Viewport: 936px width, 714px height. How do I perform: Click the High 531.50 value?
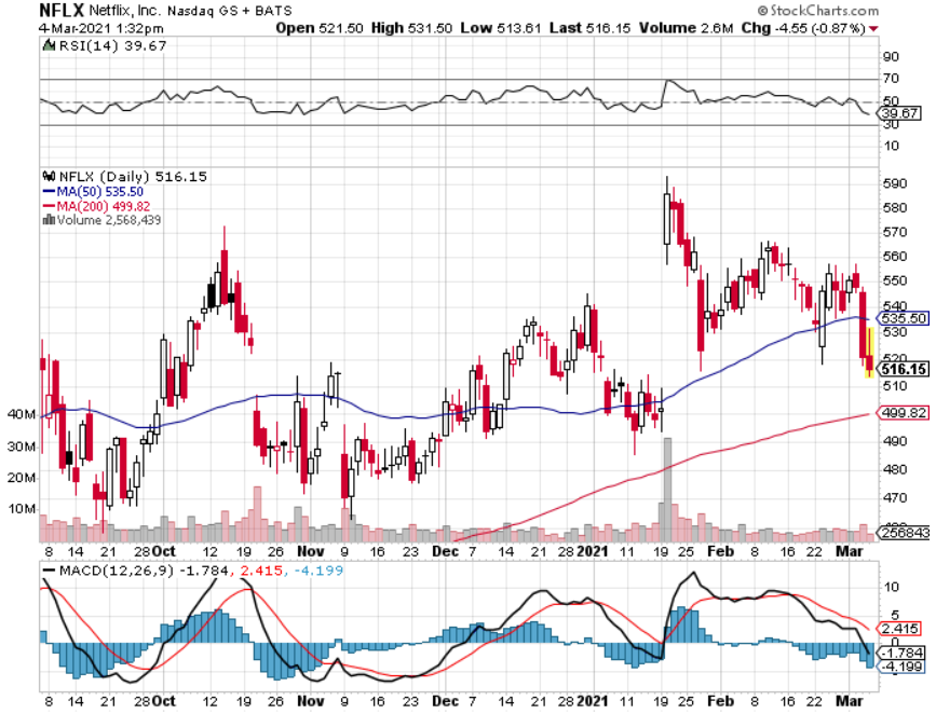coord(412,28)
